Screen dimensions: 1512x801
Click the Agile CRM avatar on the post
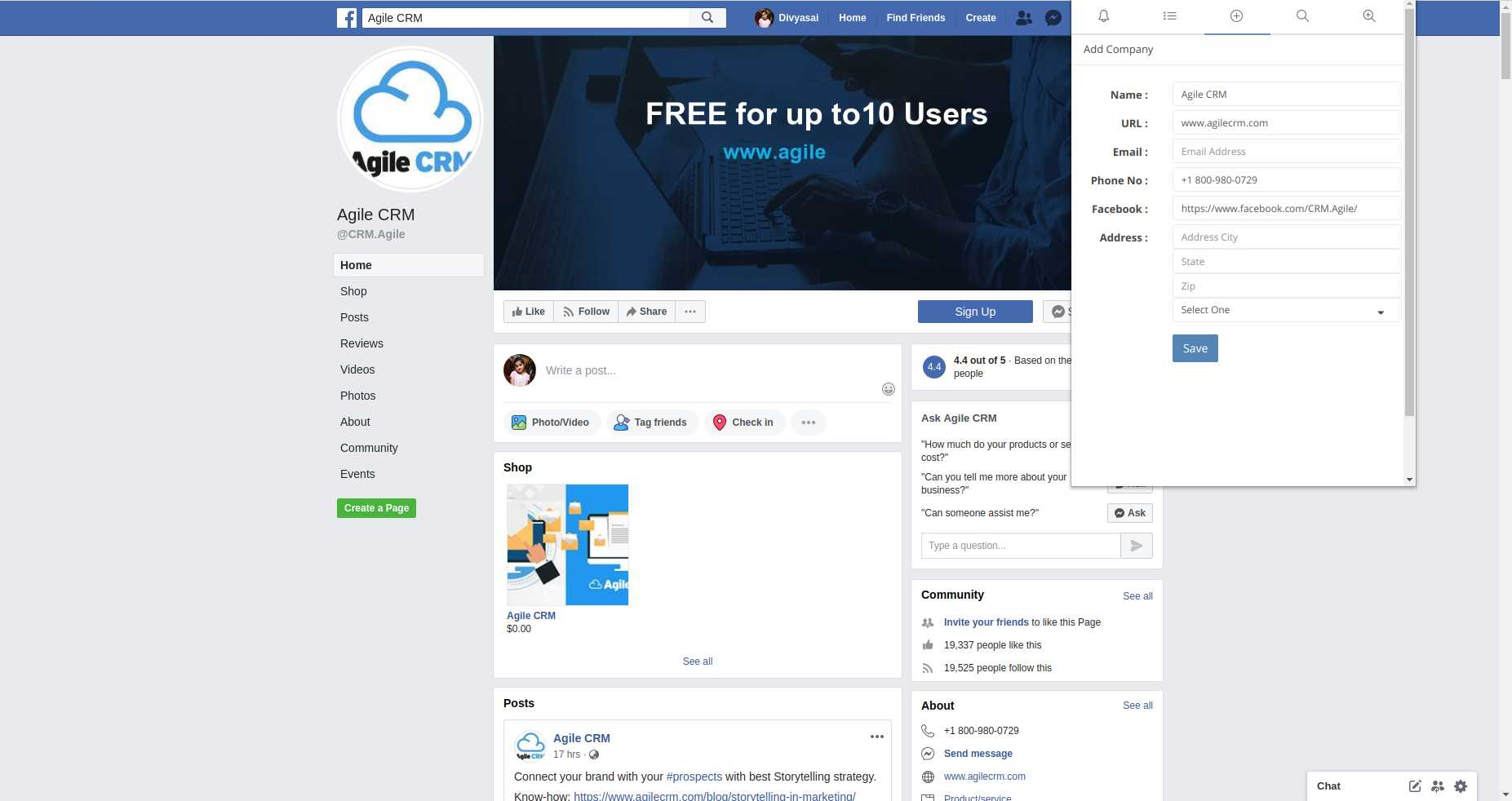coord(530,746)
